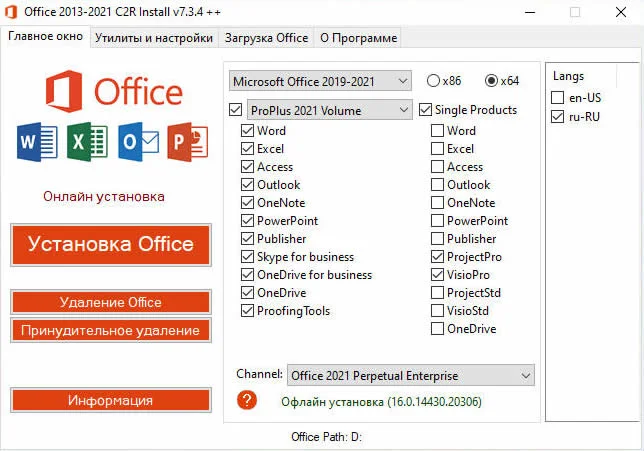Open the Загрузка Office tab

[266, 38]
